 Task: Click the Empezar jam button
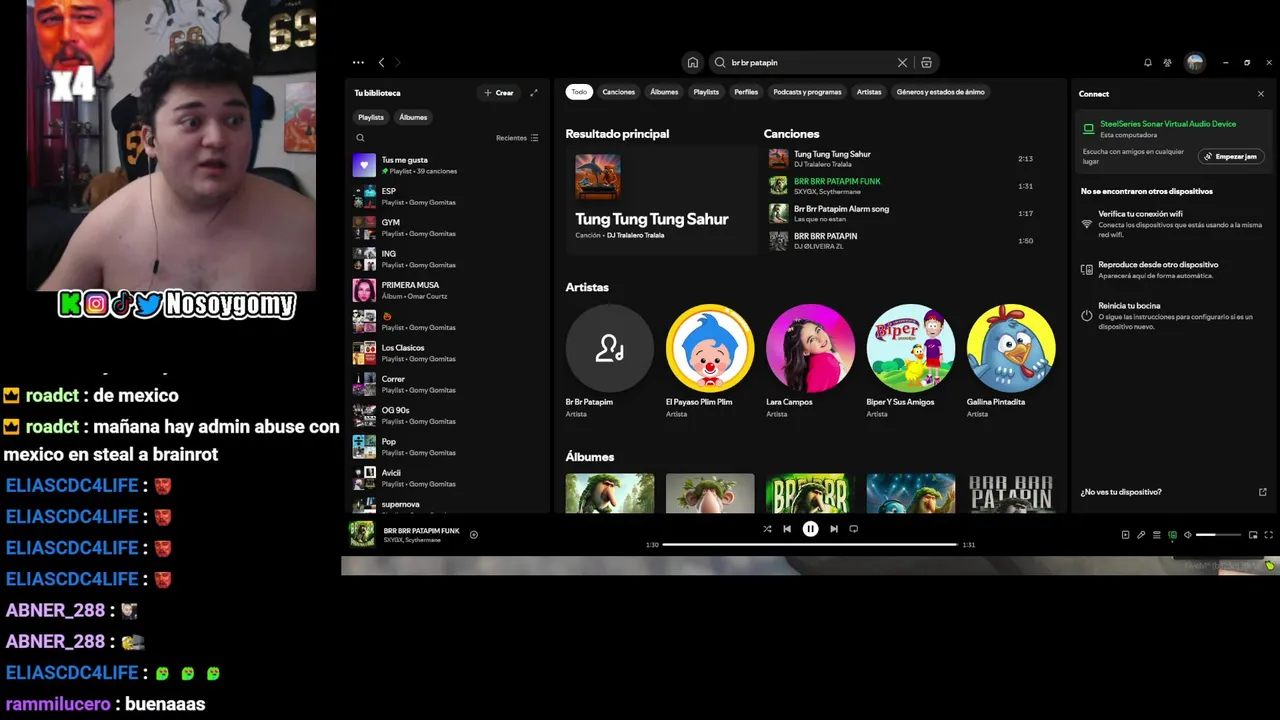(1231, 156)
